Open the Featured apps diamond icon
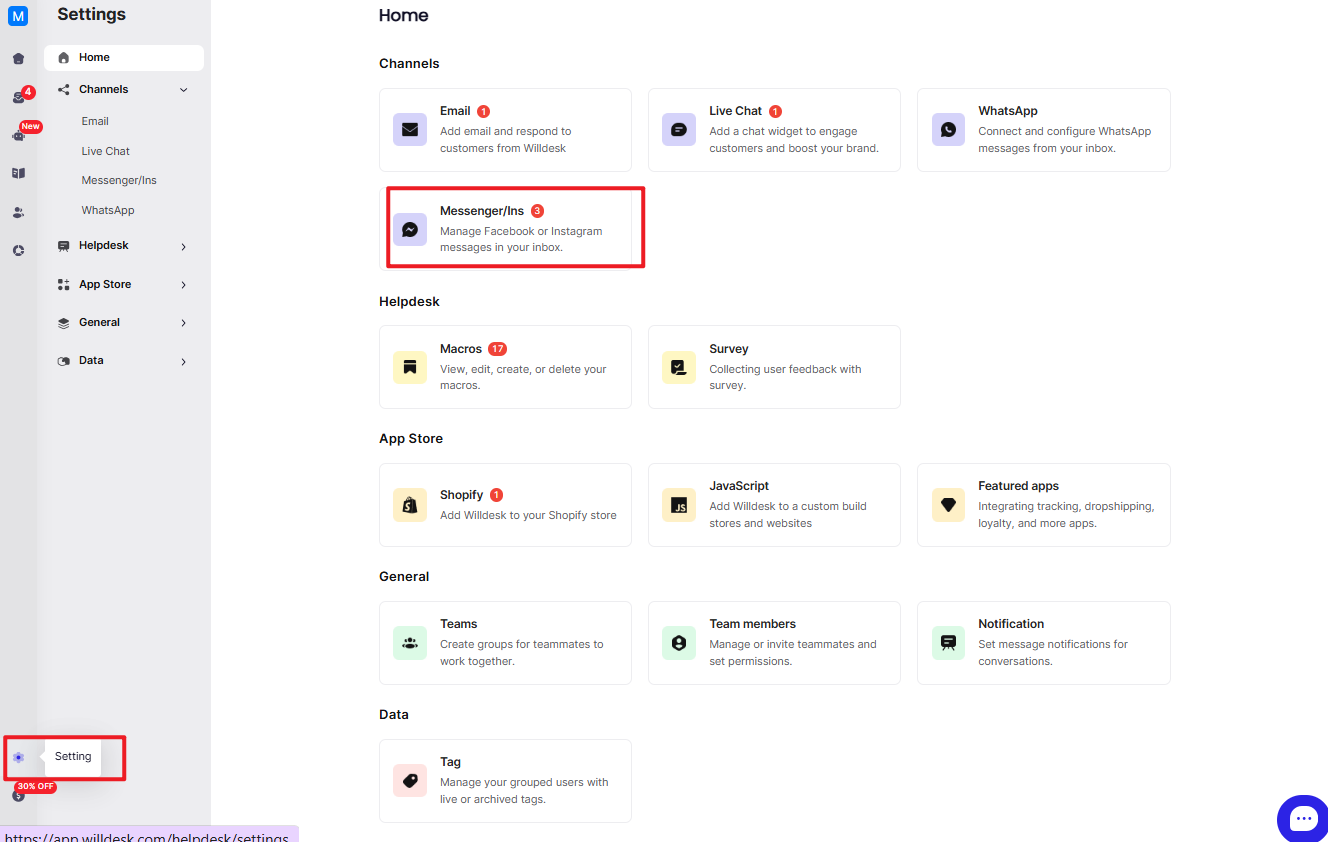 948,505
